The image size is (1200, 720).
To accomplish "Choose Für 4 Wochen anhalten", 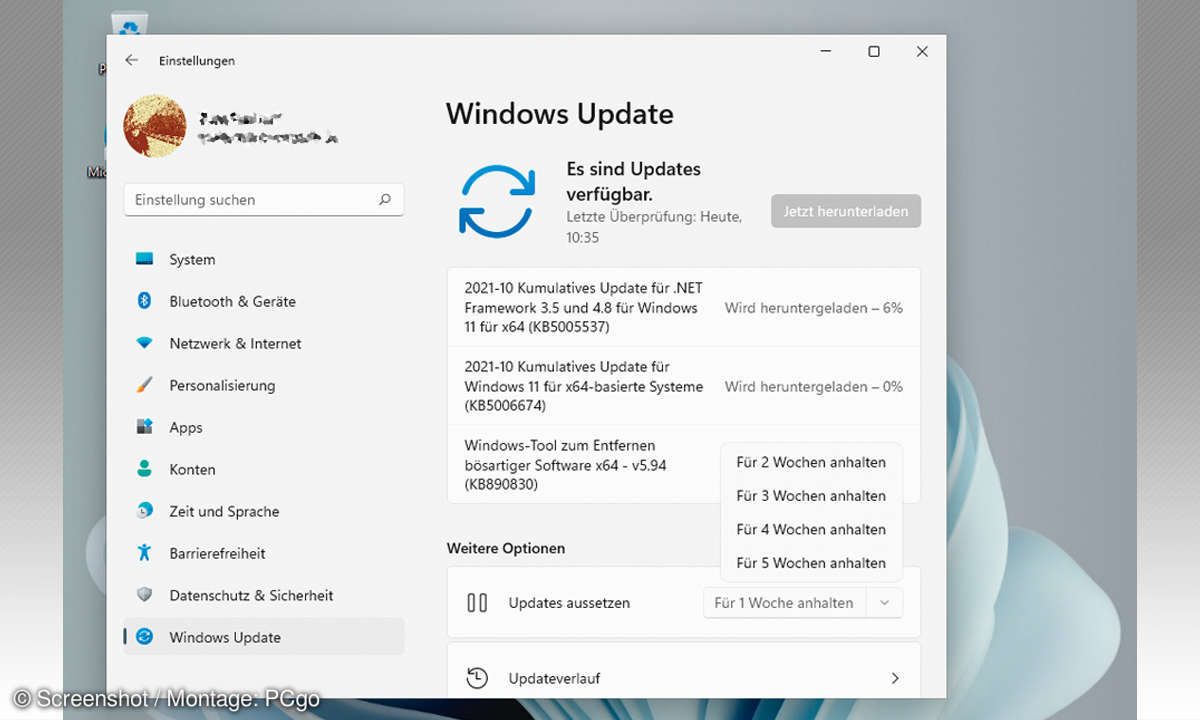I will (x=811, y=529).
